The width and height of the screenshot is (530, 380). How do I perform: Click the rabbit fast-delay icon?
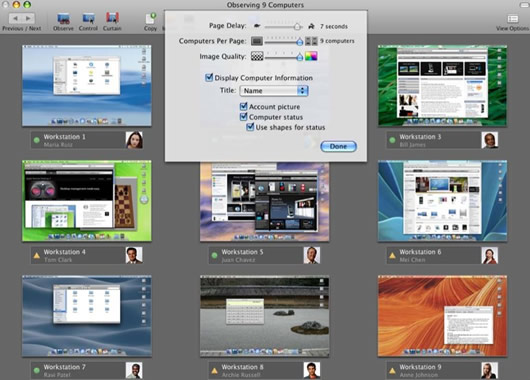[311, 26]
